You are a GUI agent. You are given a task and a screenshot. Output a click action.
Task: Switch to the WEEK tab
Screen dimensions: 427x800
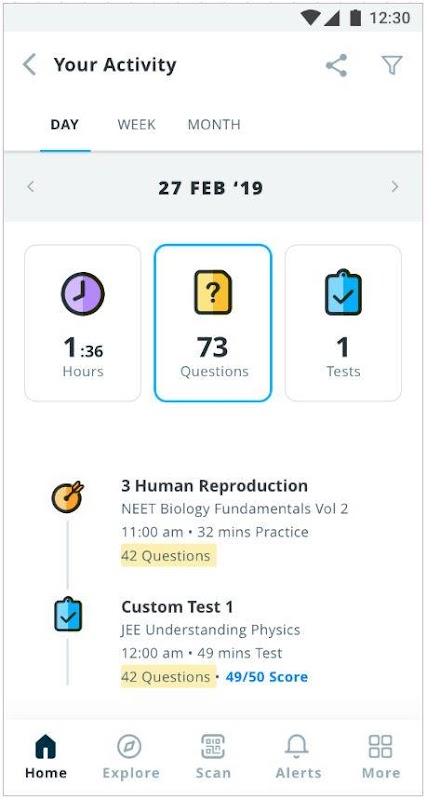(136, 124)
